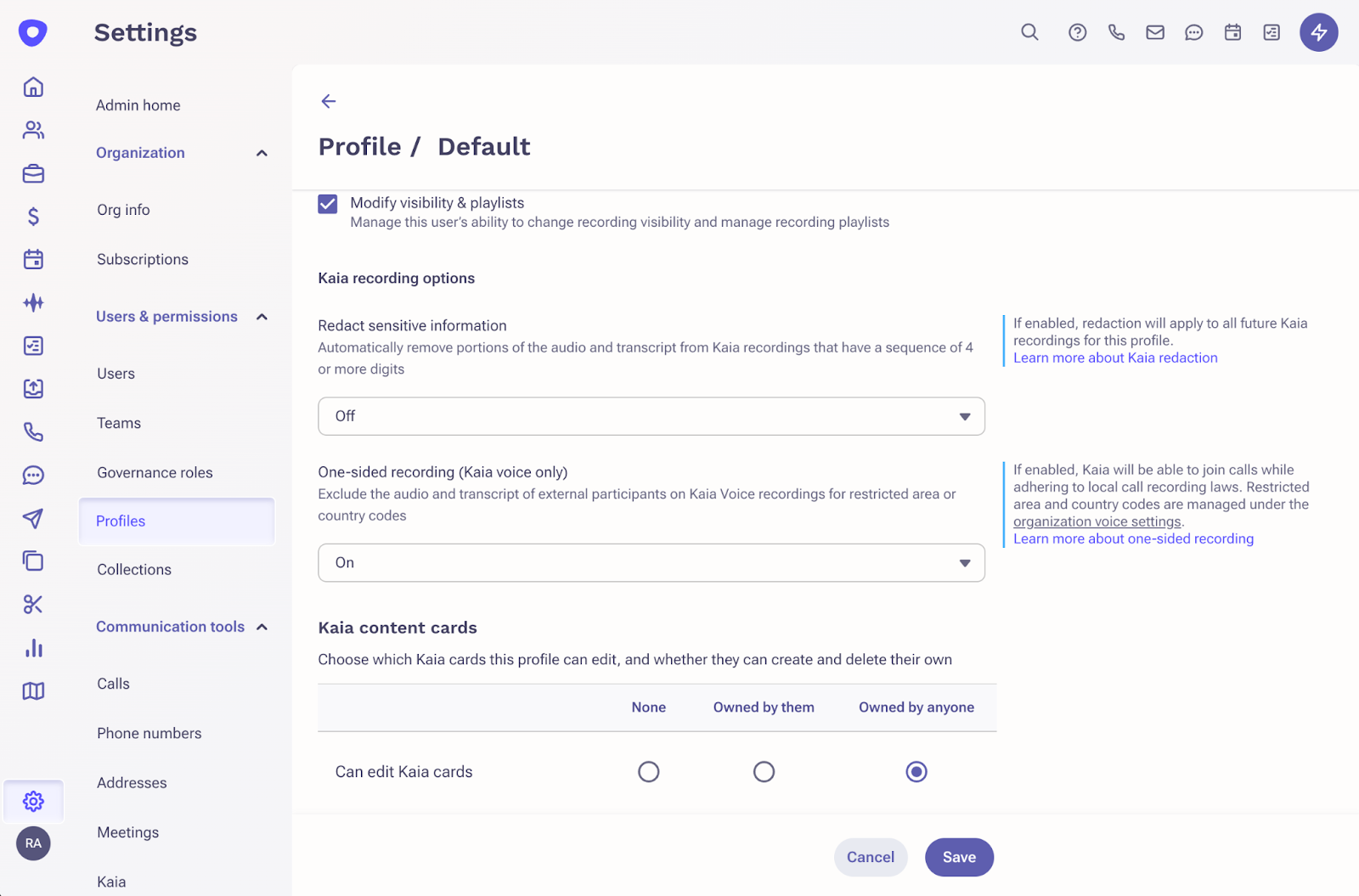
Task: Open the dollar sign deals icon
Action: [33, 216]
